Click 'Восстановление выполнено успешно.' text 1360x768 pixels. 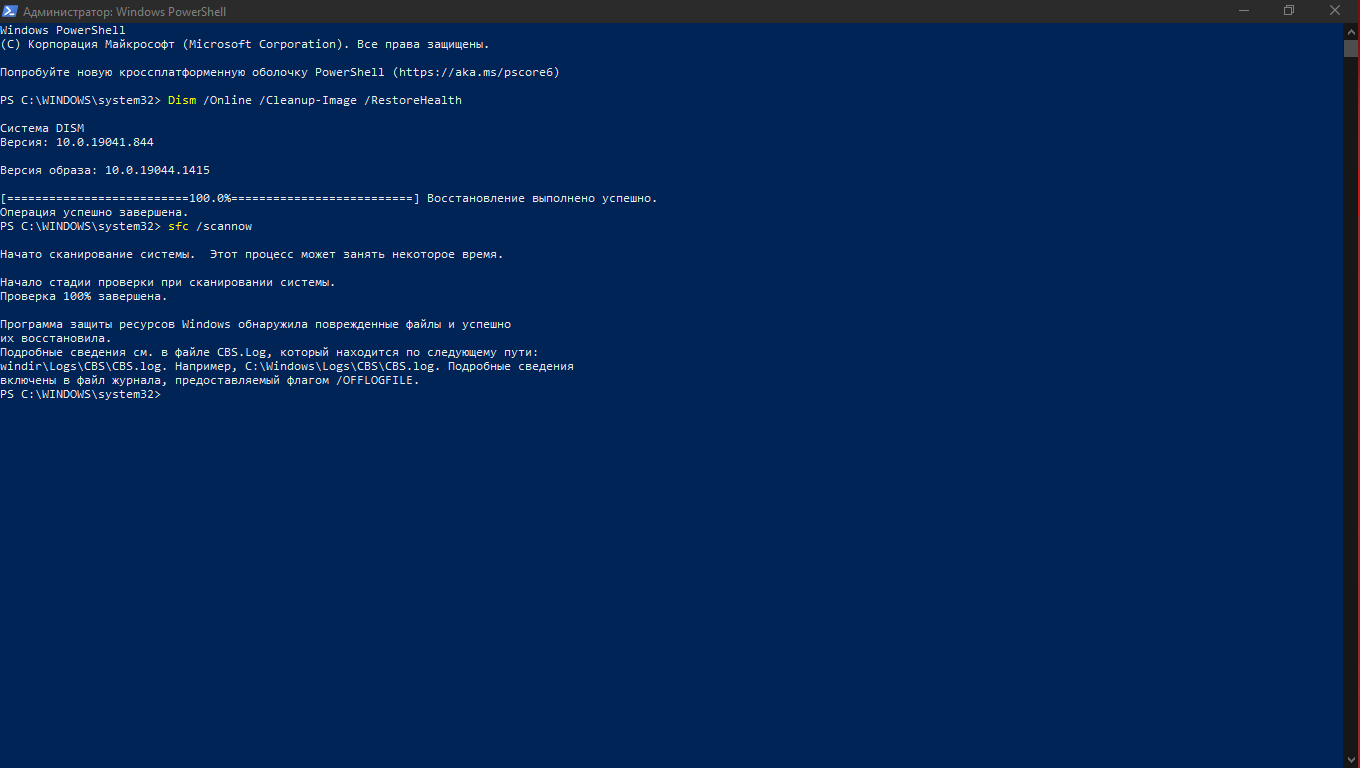[542, 199]
